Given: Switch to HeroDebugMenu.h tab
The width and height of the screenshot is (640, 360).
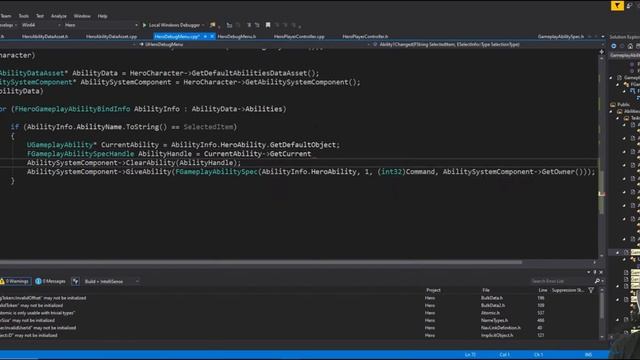Looking at the screenshot, I should coord(237,36).
